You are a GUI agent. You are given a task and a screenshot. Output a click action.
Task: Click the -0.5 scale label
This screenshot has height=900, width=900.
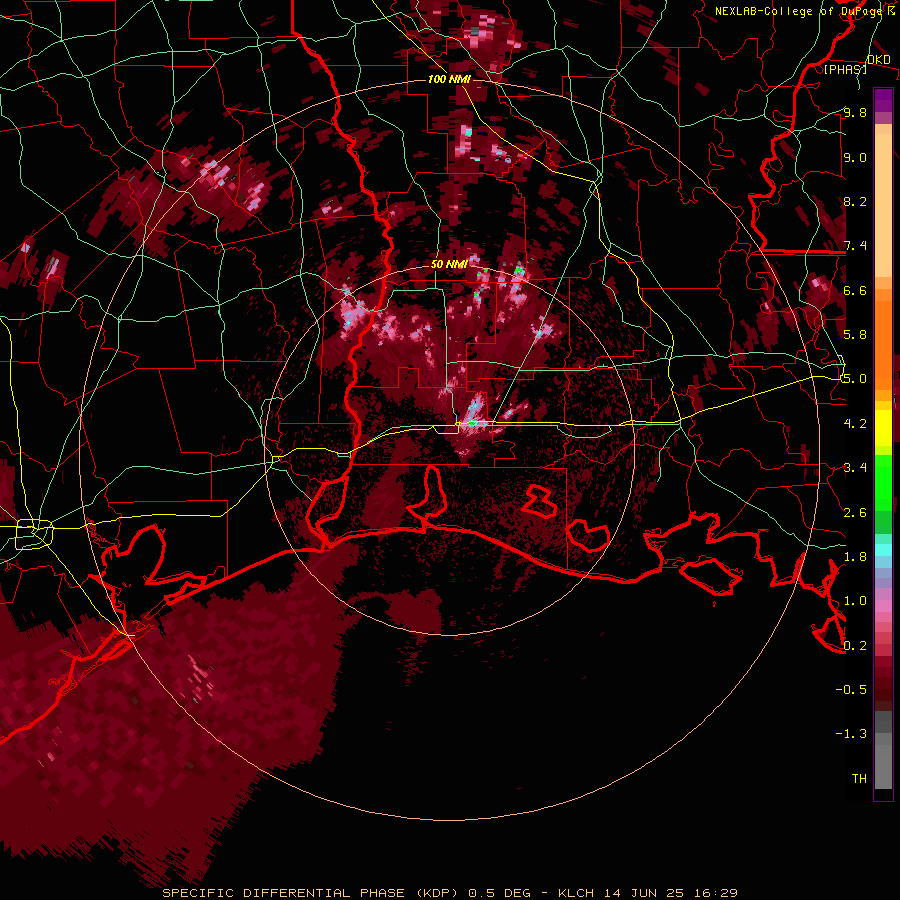point(851,689)
